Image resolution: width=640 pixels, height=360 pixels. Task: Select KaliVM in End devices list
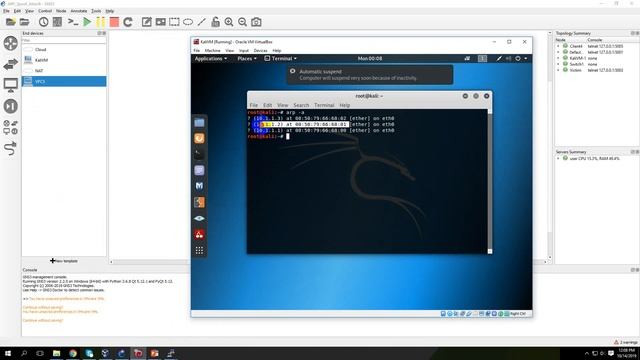point(64,60)
